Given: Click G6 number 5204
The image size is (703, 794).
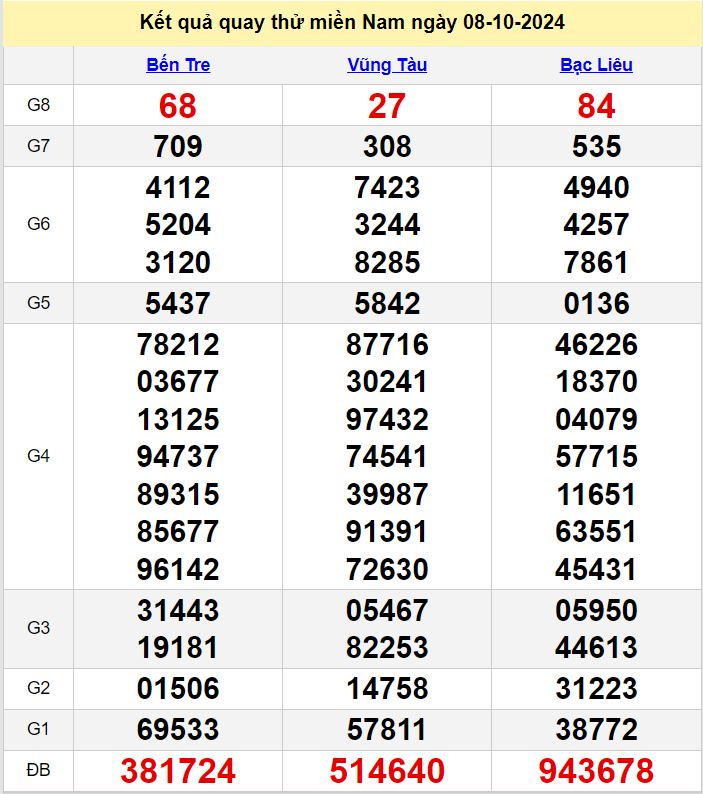Looking at the screenshot, I should pyautogui.click(x=178, y=224).
